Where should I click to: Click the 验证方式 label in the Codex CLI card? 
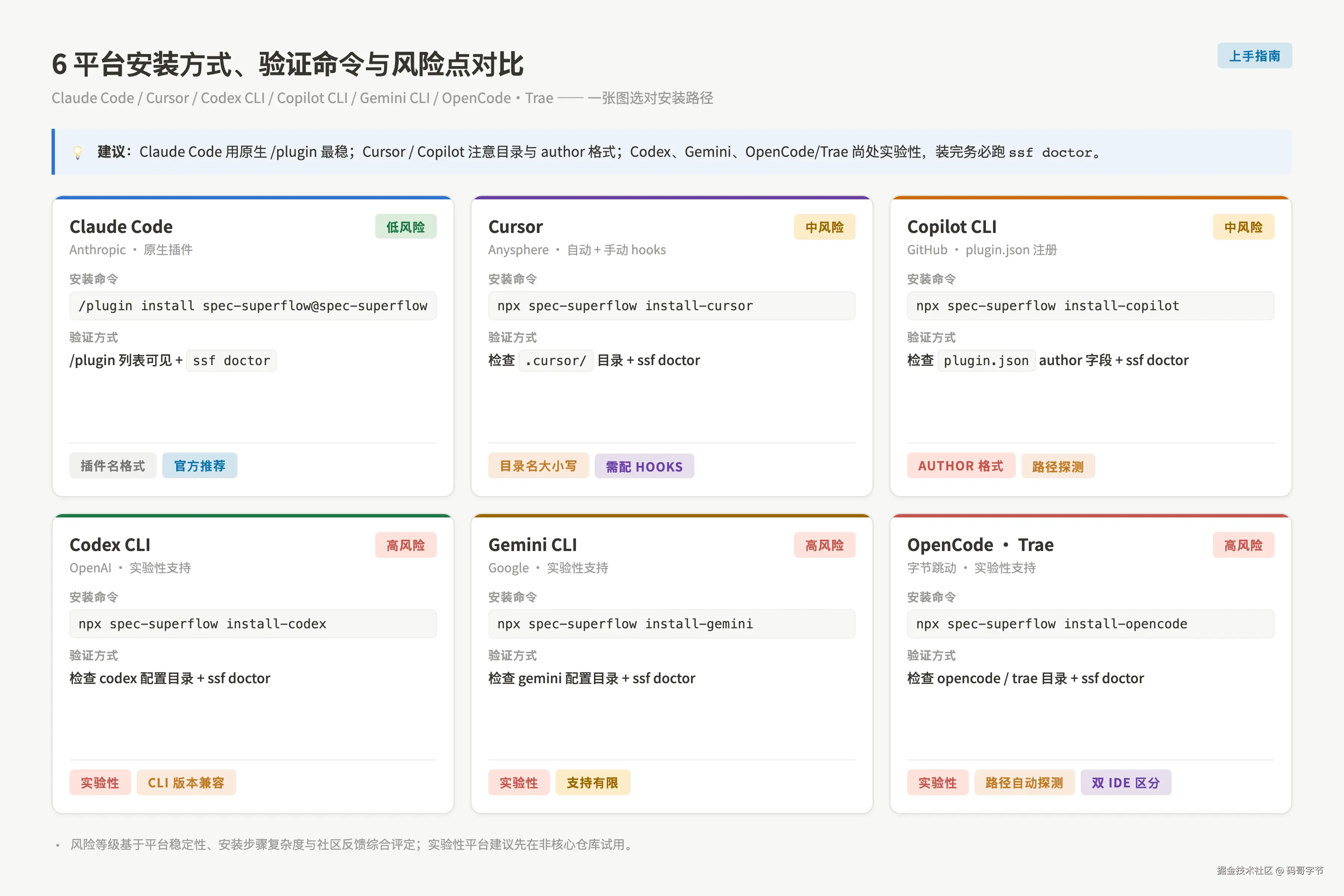[x=94, y=656]
